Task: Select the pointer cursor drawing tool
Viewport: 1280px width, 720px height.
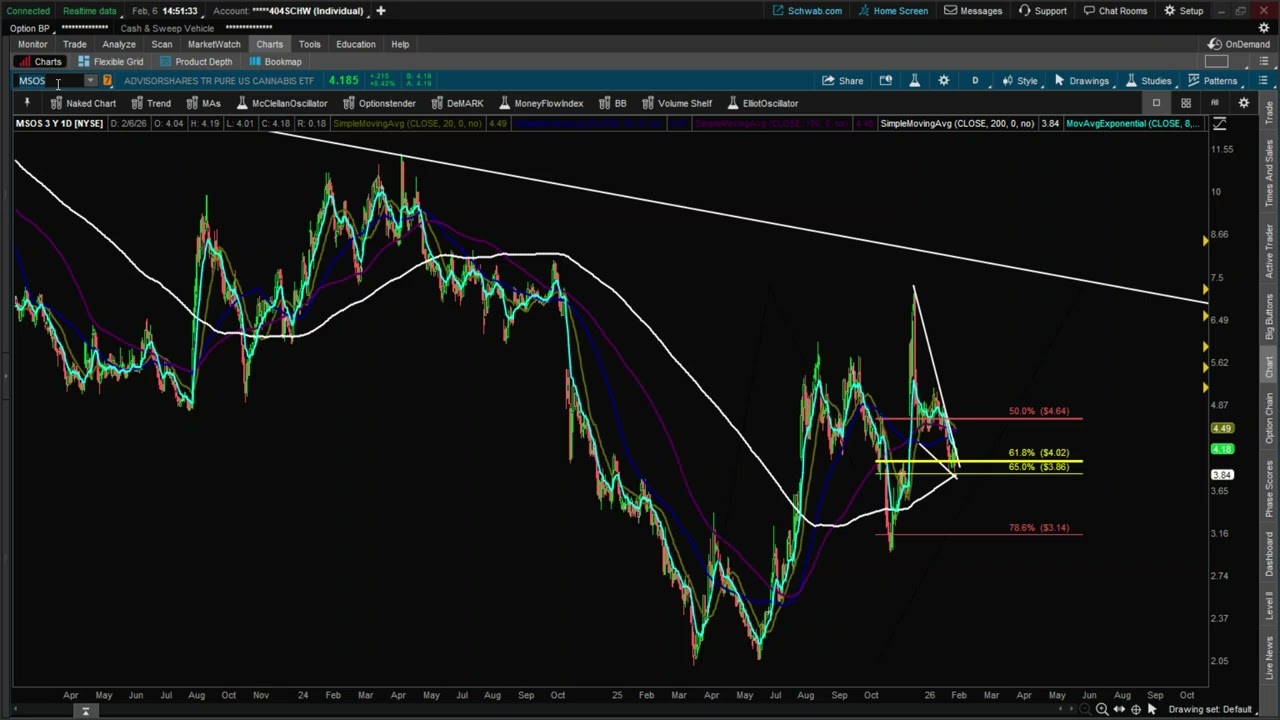Action: pyautogui.click(x=1152, y=709)
